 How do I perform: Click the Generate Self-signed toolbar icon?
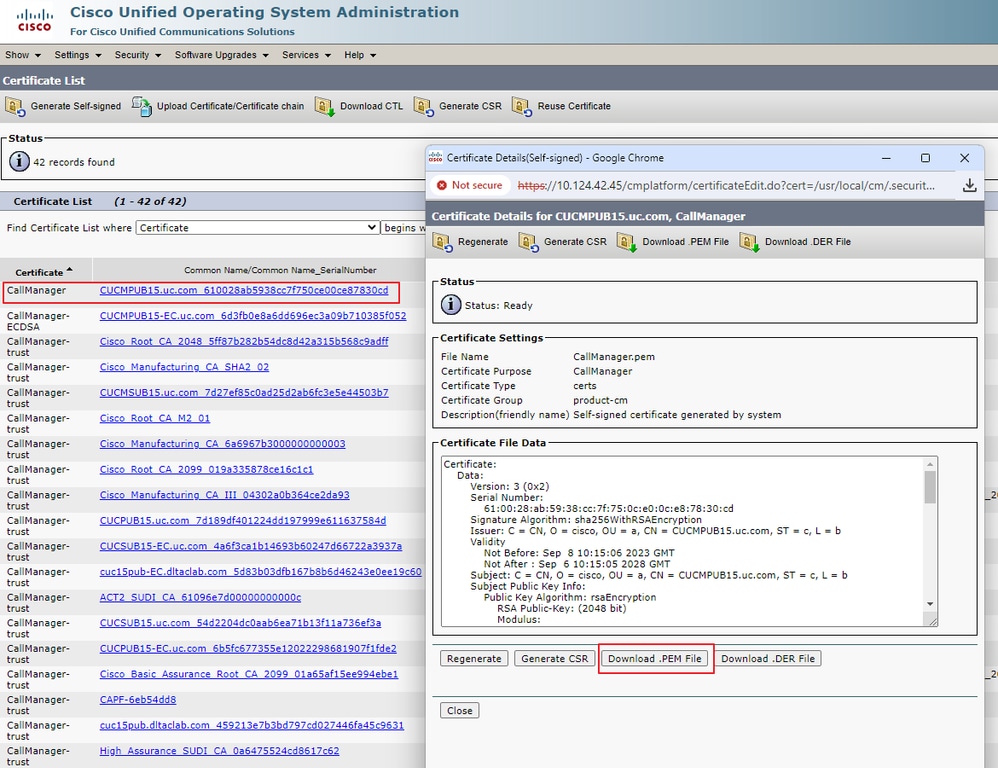[15, 106]
